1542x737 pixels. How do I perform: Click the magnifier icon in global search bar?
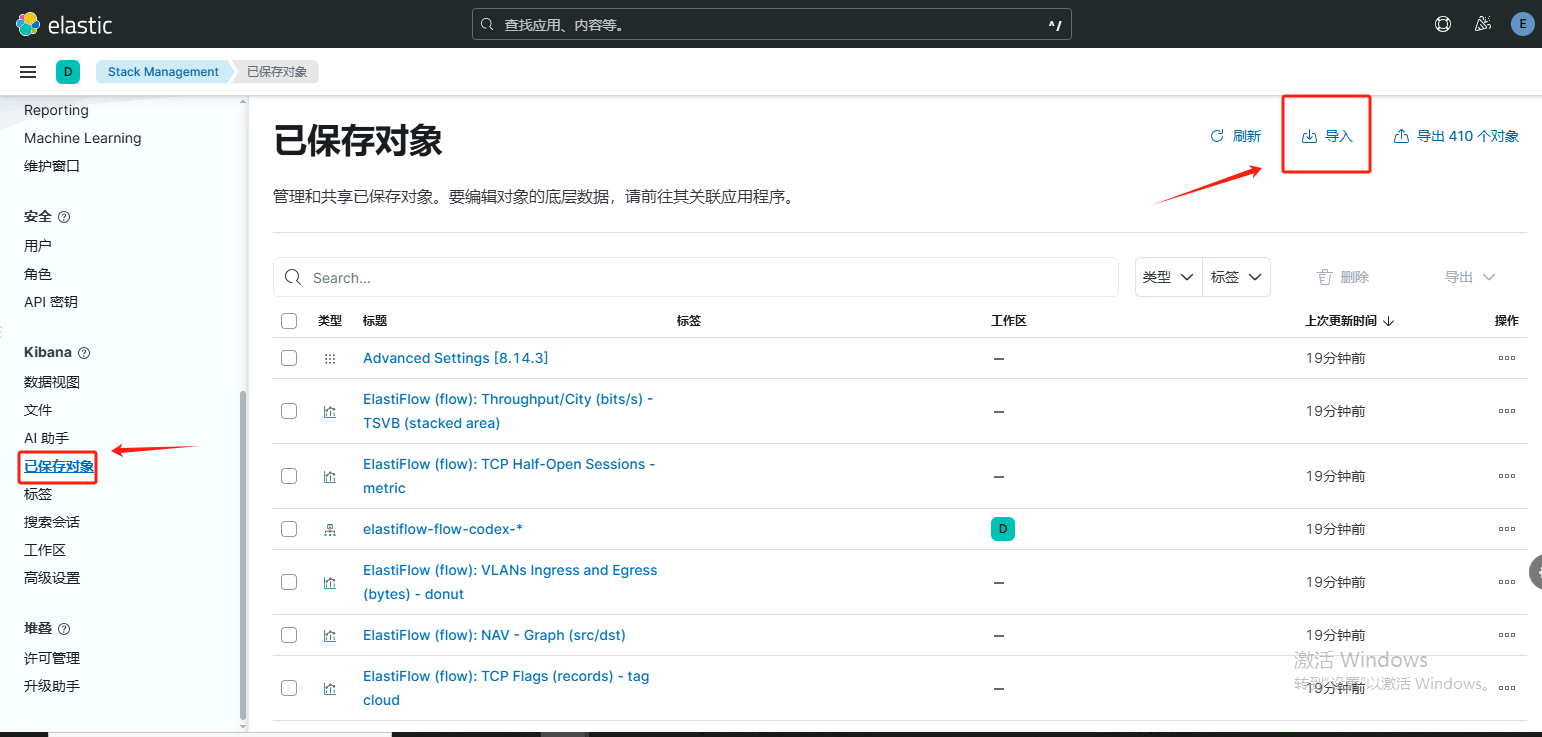487,24
